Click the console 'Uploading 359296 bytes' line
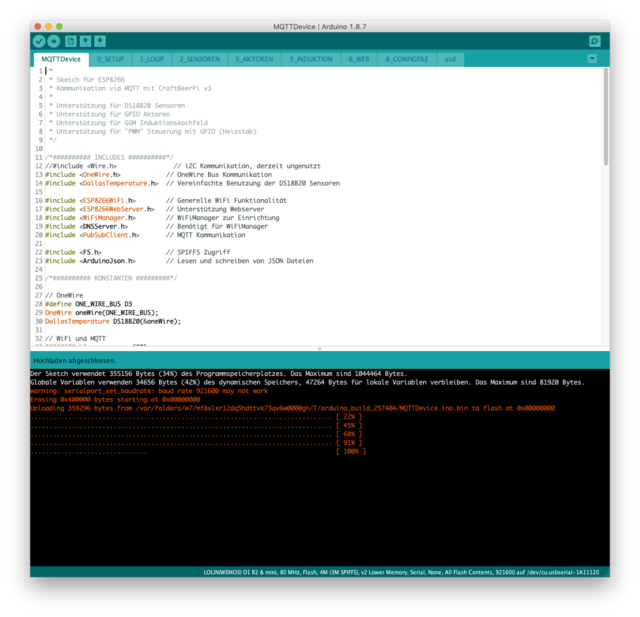 click(x=293, y=408)
